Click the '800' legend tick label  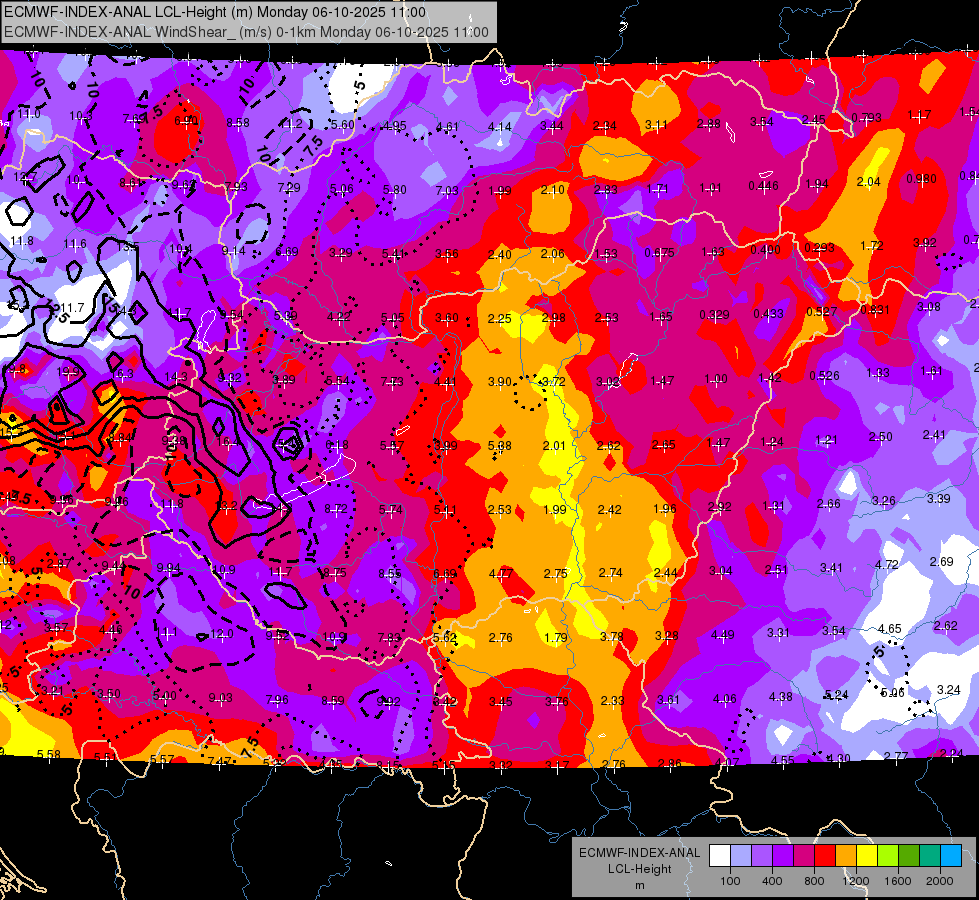tap(814, 881)
